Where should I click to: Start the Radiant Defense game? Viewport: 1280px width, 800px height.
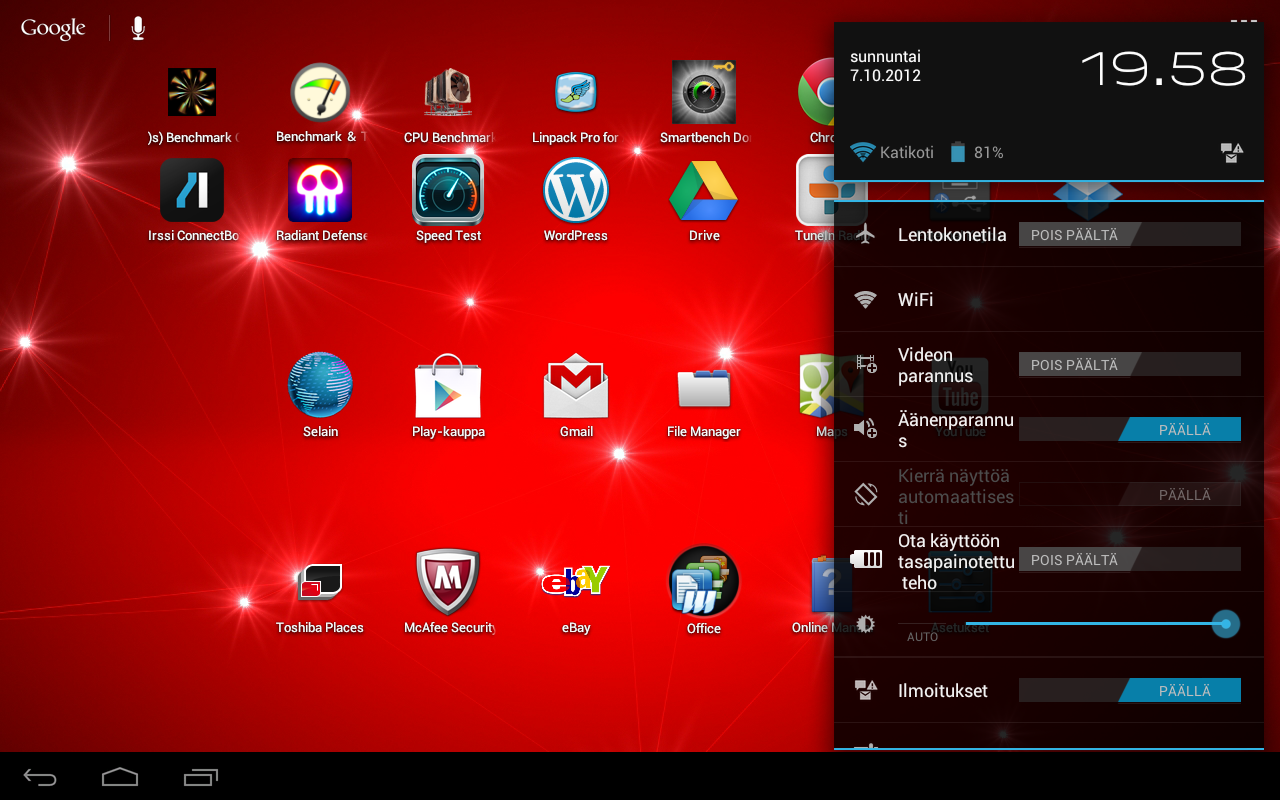(320, 201)
